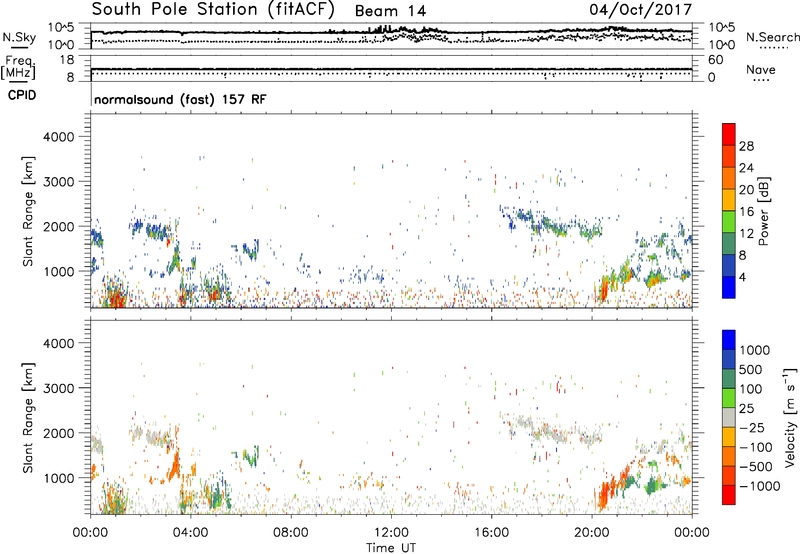This screenshot has height=554, width=800.
Task: Click the CPID row label
Action: tap(22, 95)
